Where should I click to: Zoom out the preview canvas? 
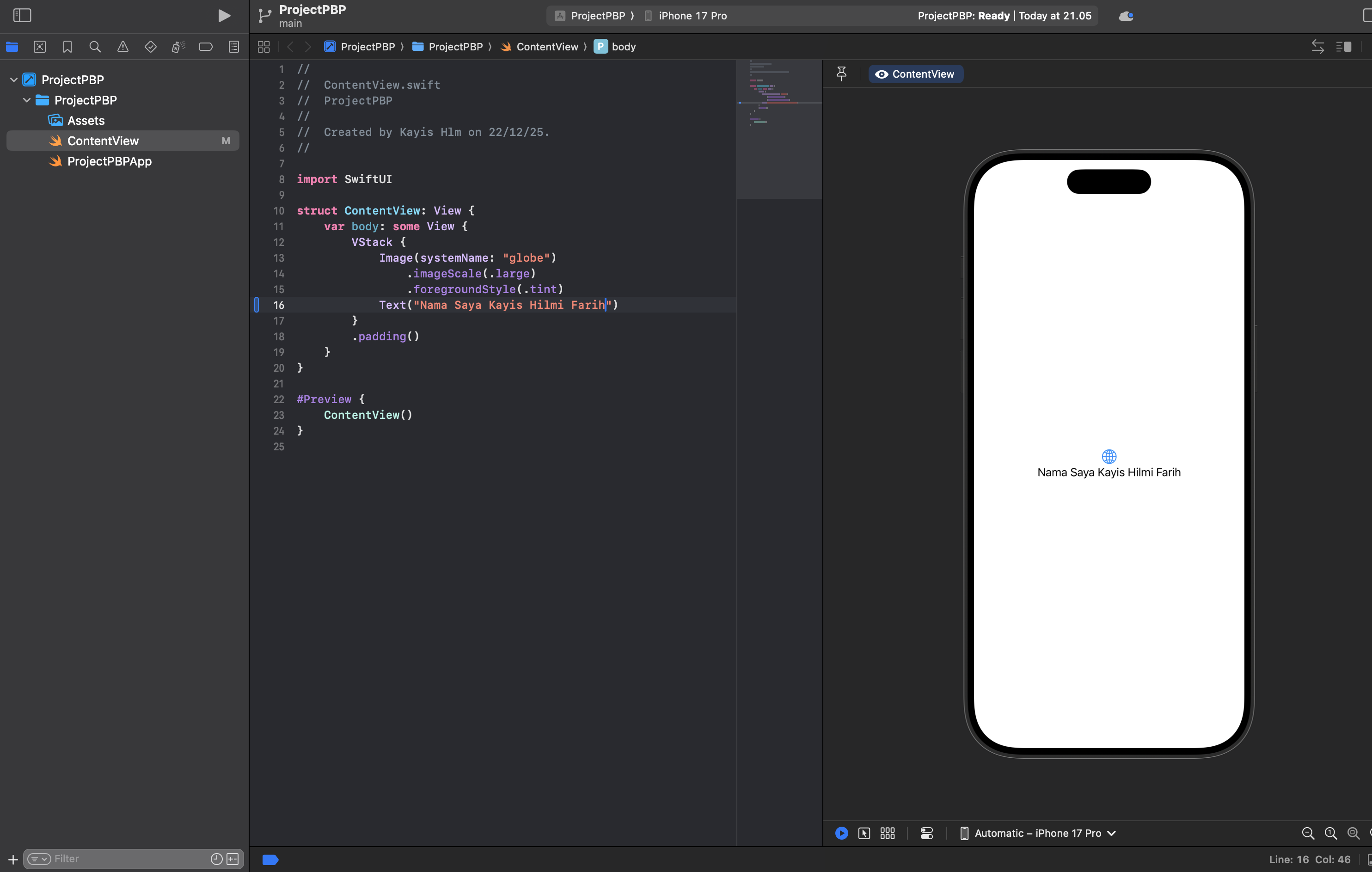point(1308,833)
